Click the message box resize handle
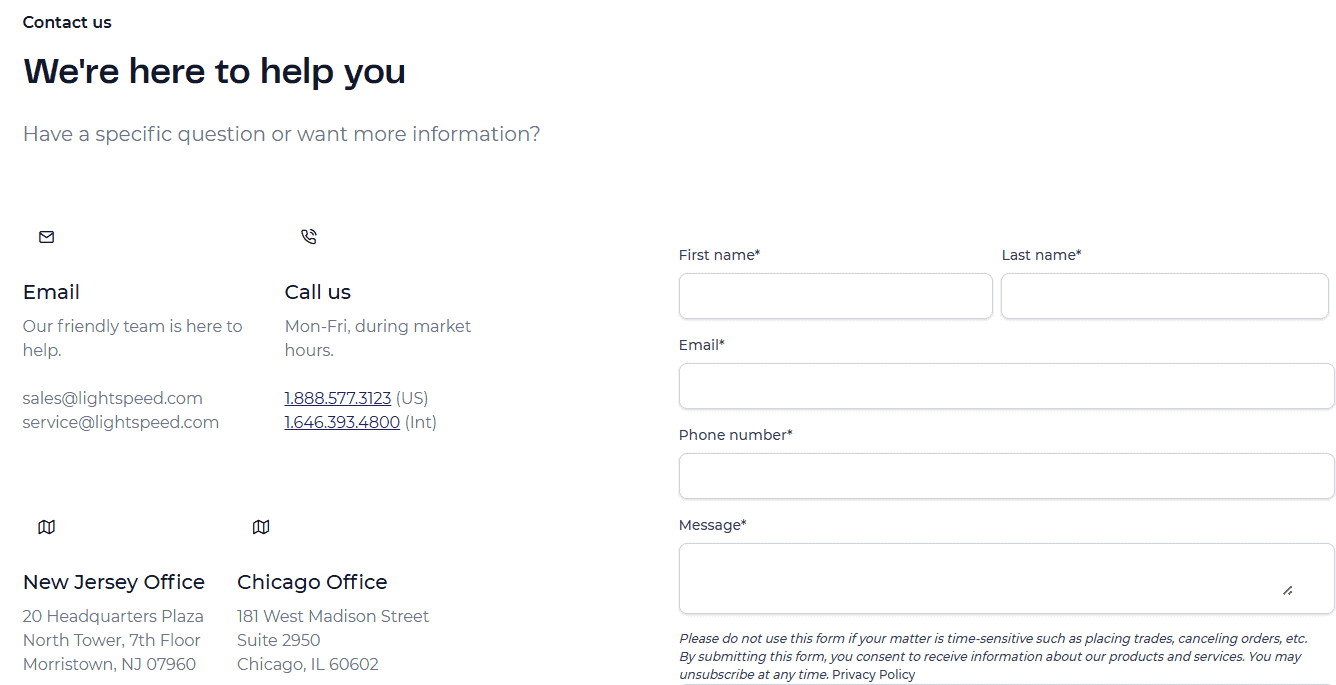Screen dimensions: 1336x685 pos(1287,590)
